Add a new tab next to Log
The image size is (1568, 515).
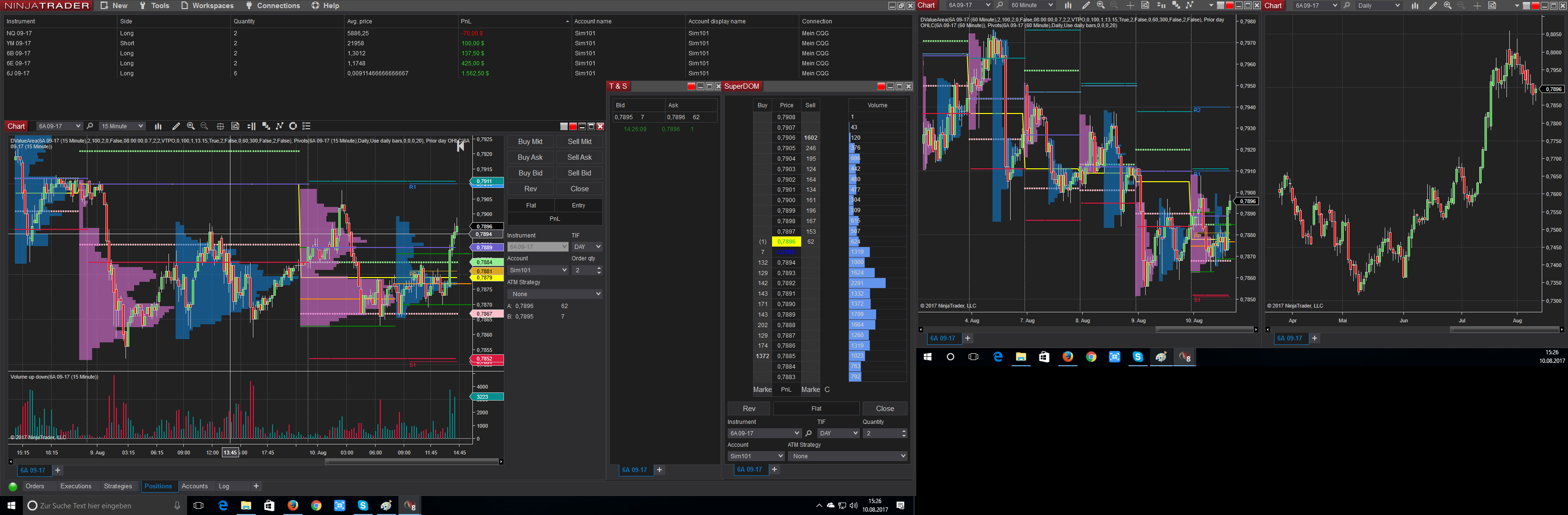click(256, 486)
